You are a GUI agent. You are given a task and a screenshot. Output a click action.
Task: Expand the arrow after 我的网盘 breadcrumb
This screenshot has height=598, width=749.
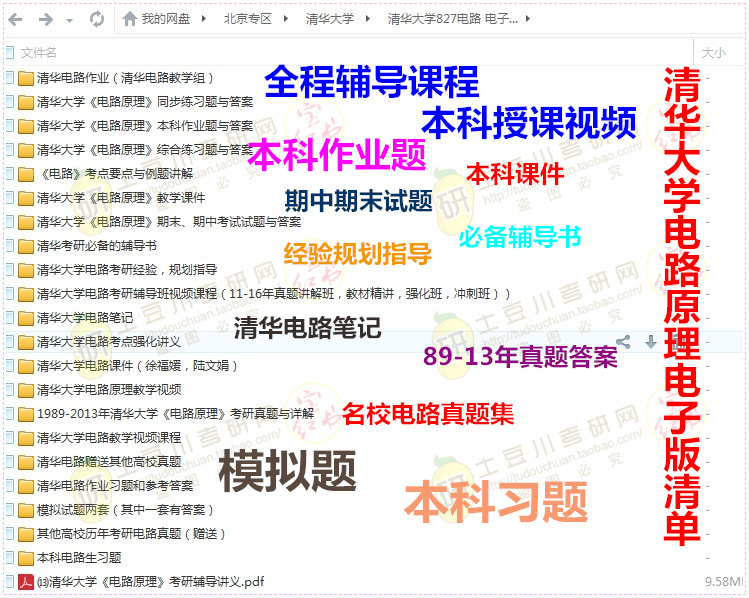coord(203,19)
